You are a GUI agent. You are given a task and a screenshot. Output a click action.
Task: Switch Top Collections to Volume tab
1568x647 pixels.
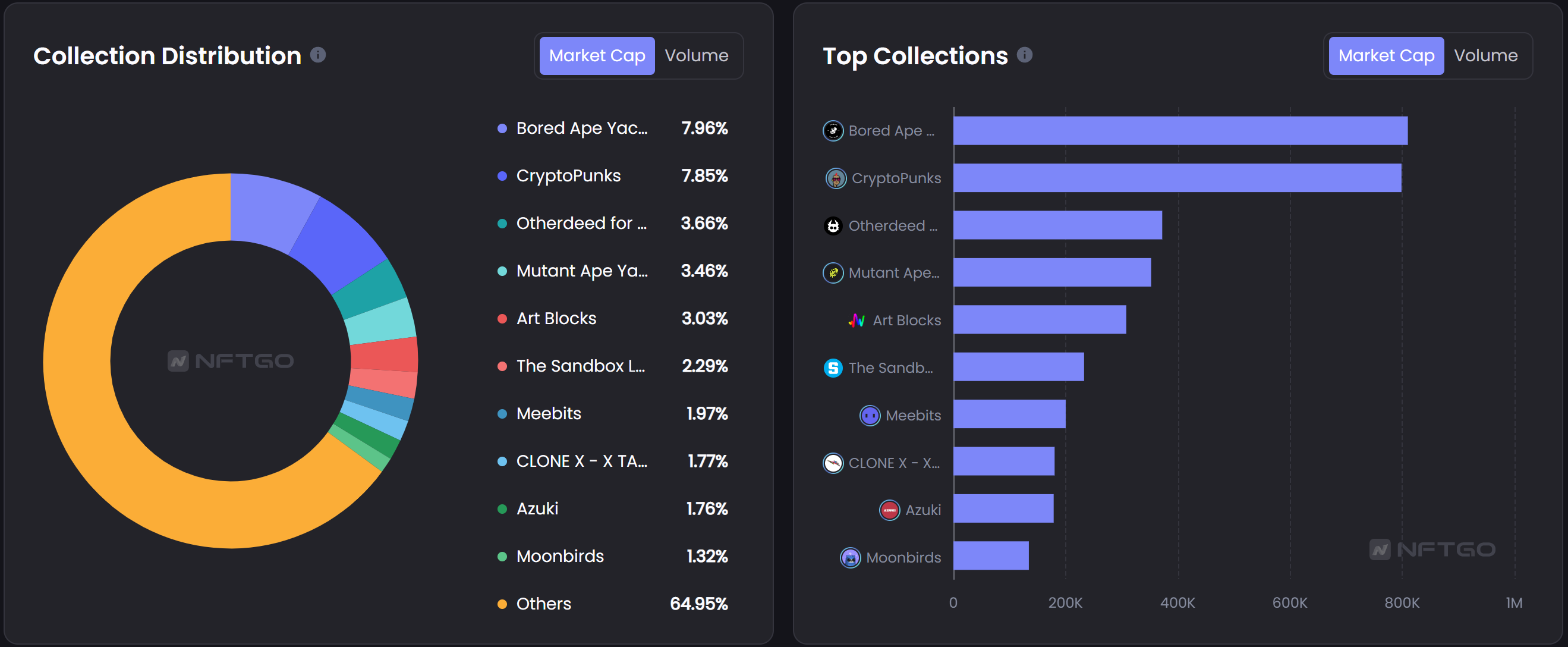(1485, 55)
